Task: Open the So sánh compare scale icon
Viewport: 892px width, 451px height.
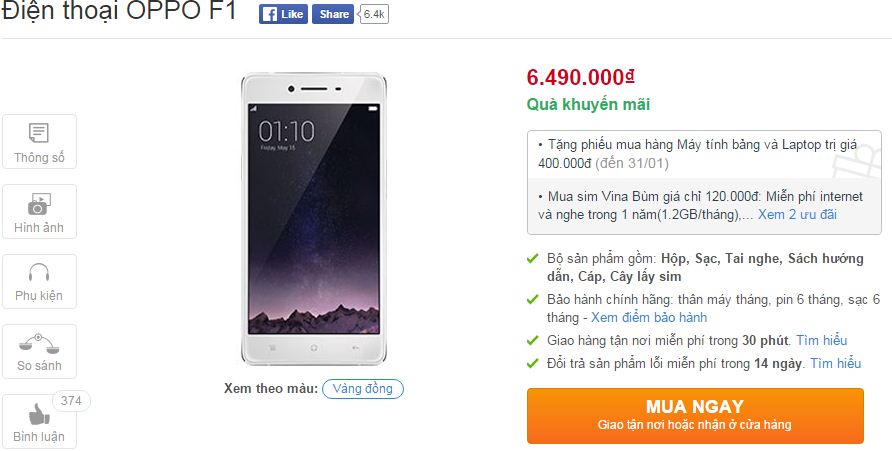Action: click(x=39, y=342)
